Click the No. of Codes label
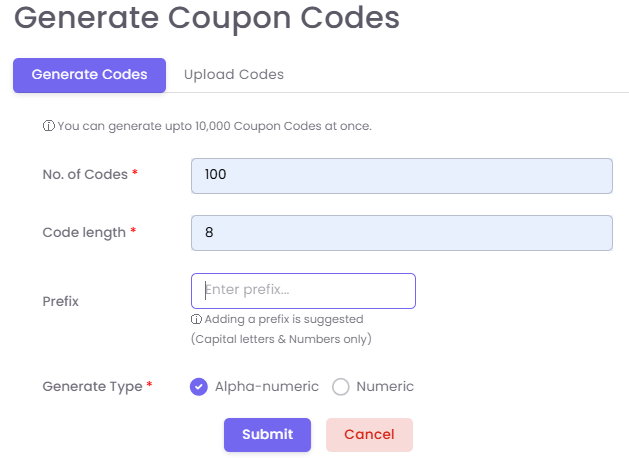 85,175
